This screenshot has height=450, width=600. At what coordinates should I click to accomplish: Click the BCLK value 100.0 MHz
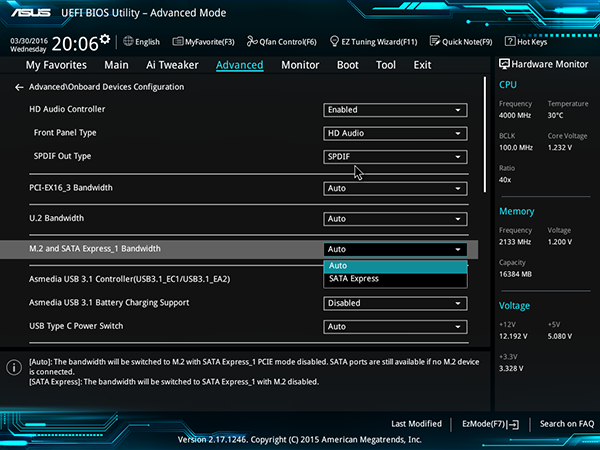[x=515, y=148]
